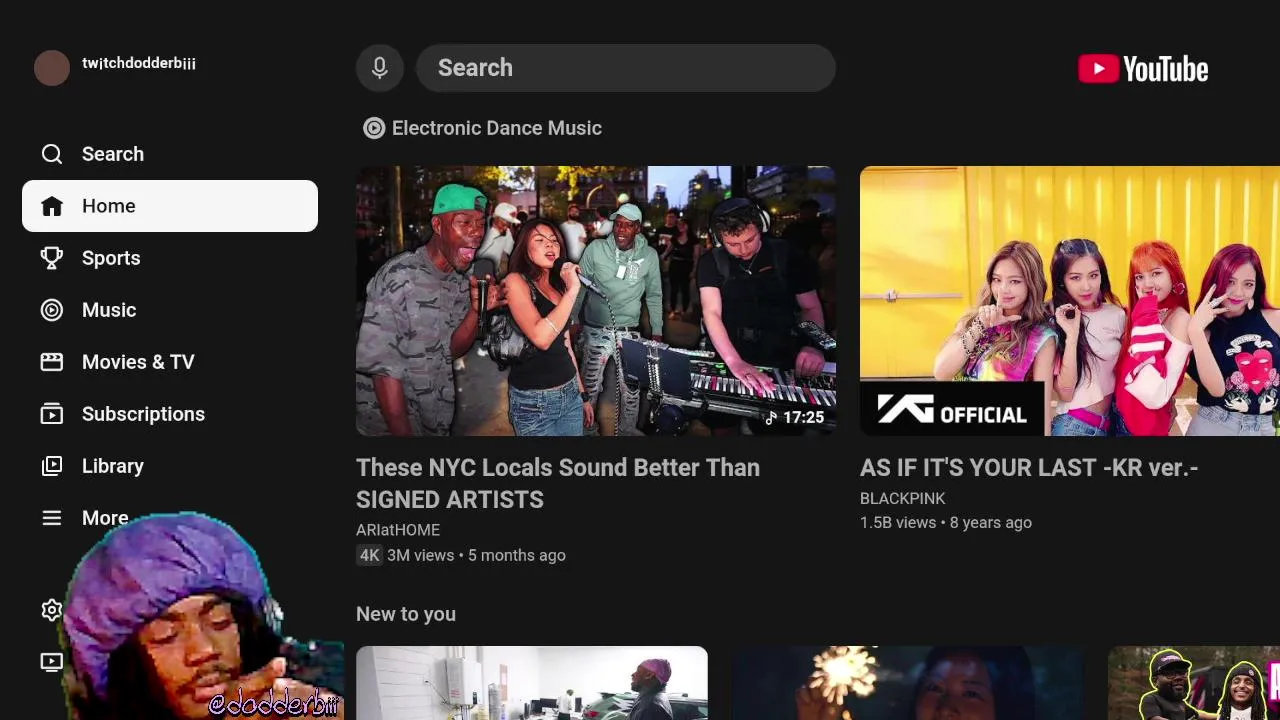Viewport: 1280px width, 720px height.
Task: Open the twitchdodderbiii account avatar
Action: pos(52,68)
